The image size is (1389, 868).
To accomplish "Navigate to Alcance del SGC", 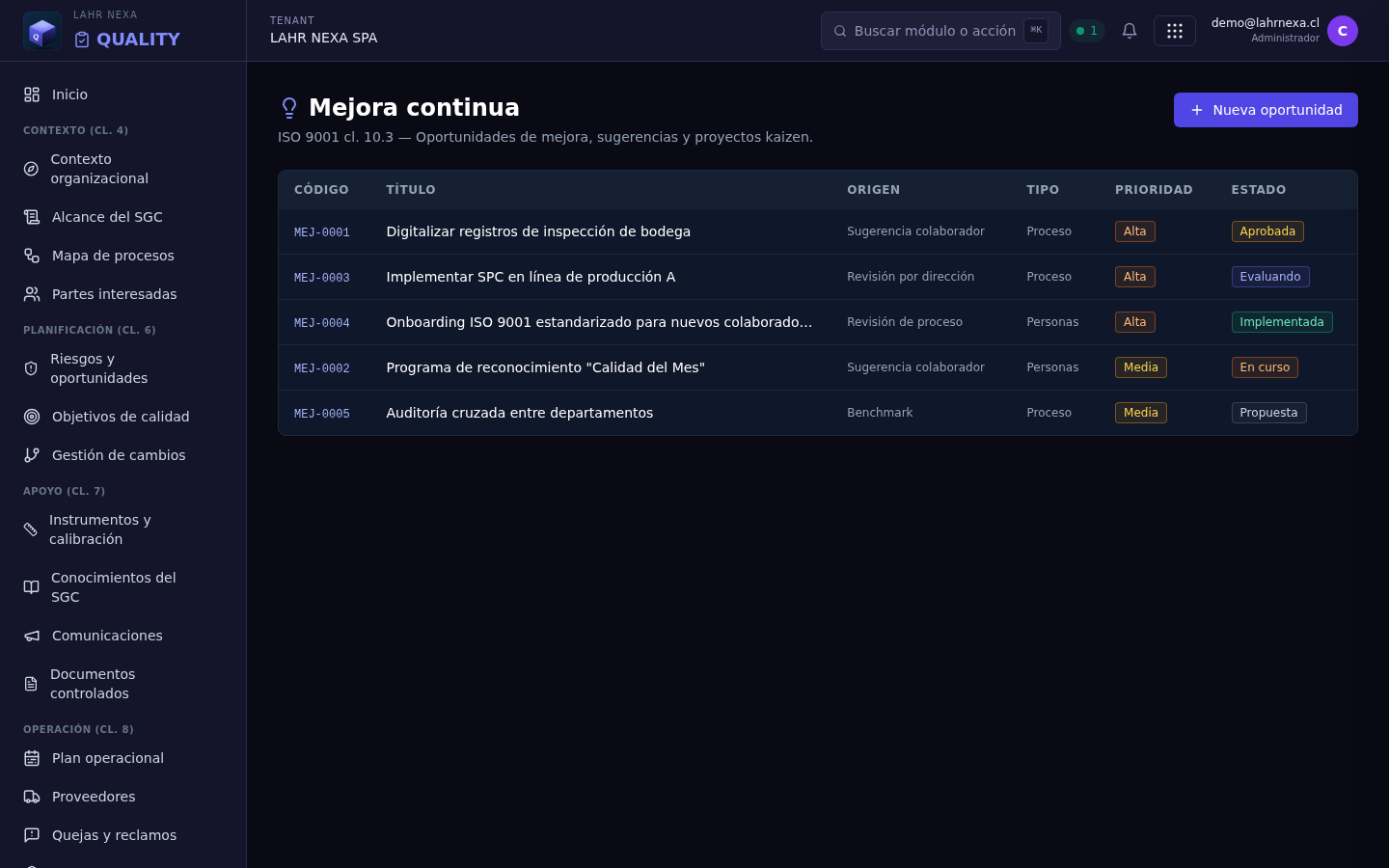I will point(123,217).
